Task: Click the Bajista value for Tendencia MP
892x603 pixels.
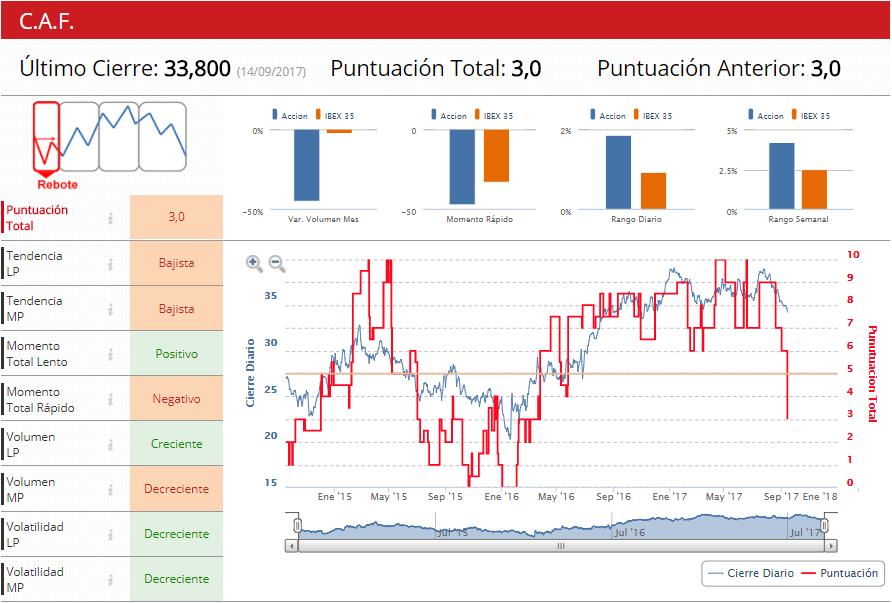Action: [x=176, y=309]
